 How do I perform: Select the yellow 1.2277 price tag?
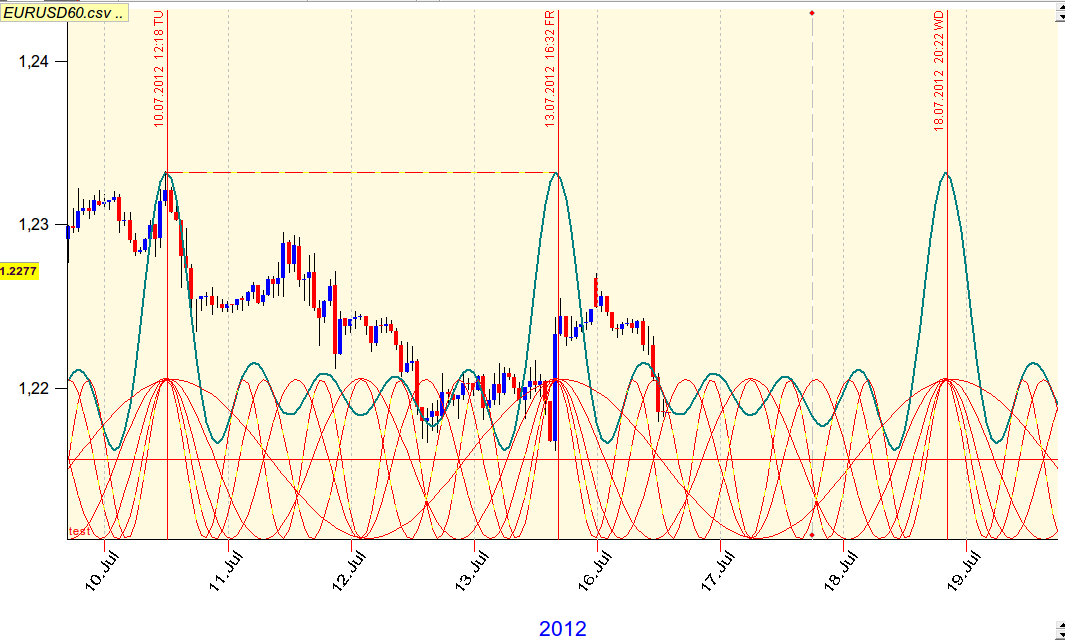[x=19, y=270]
